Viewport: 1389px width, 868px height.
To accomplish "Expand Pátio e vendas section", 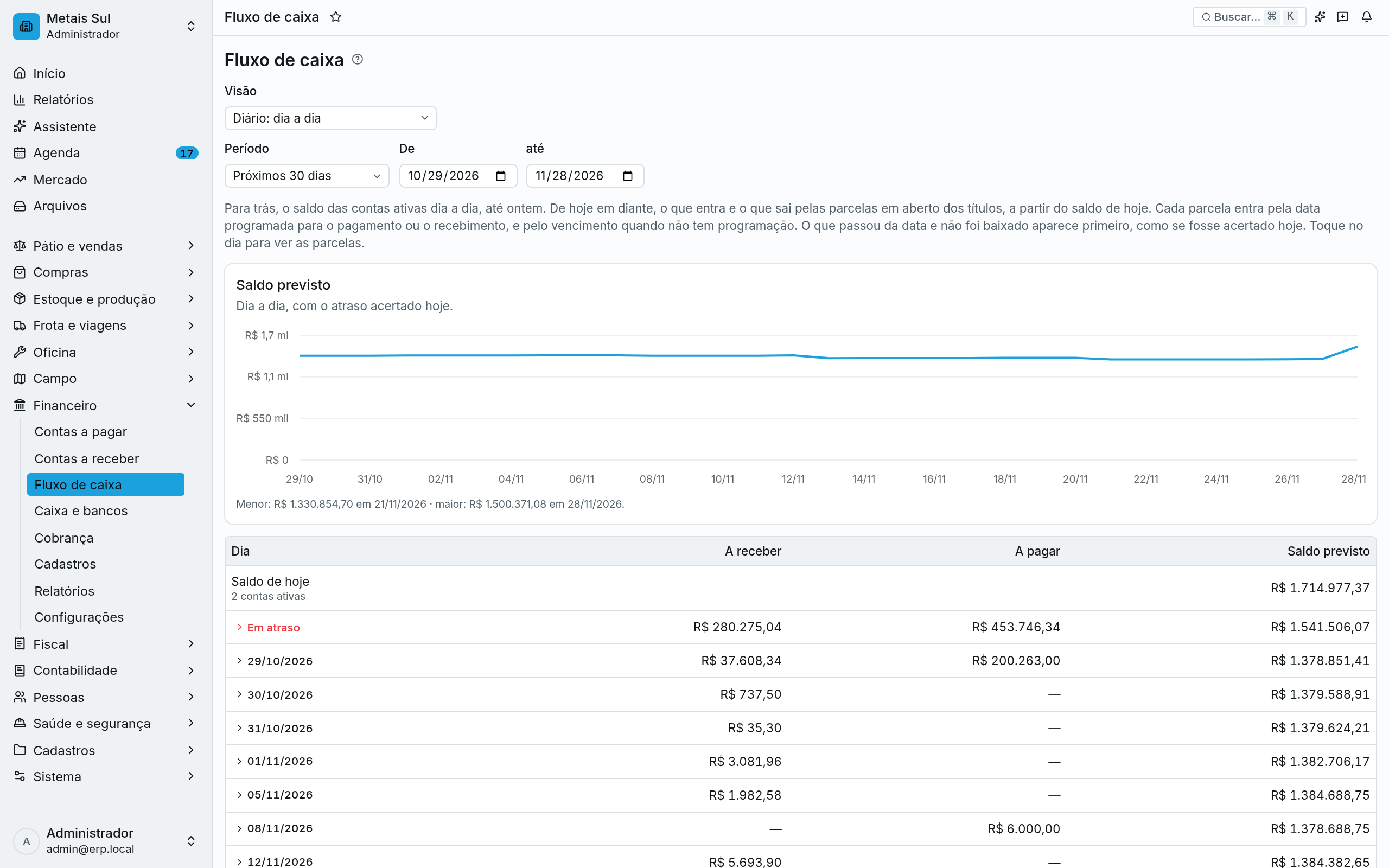I will 106,246.
